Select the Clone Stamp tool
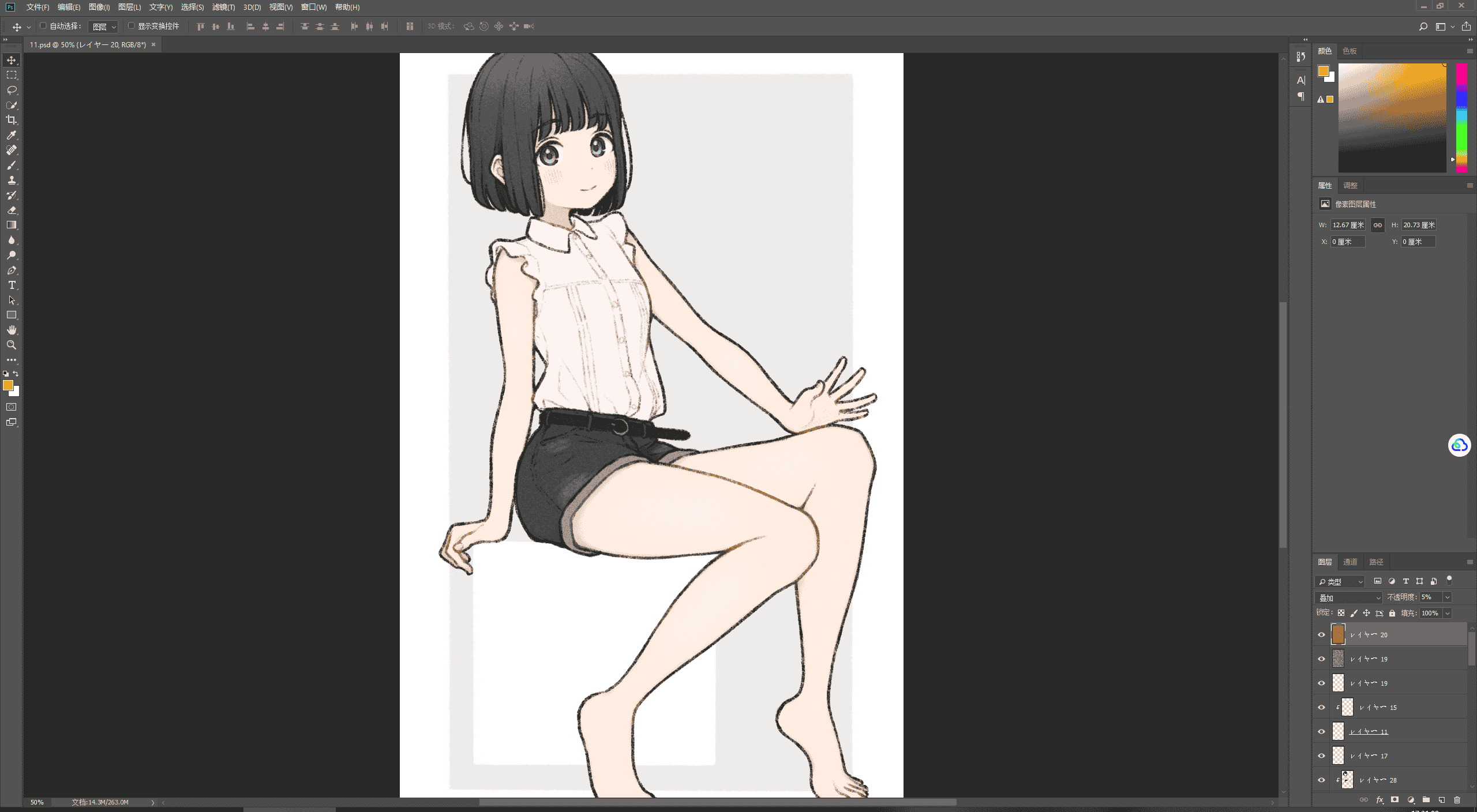This screenshot has width=1477, height=812. [12, 180]
